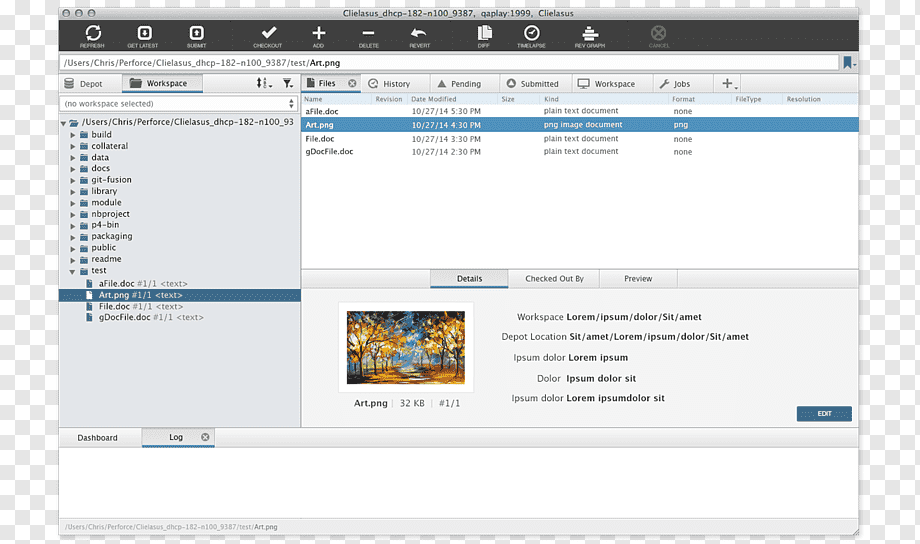The height and width of the screenshot is (544, 920).
Task: Open the Diff tool
Action: [x=485, y=33]
